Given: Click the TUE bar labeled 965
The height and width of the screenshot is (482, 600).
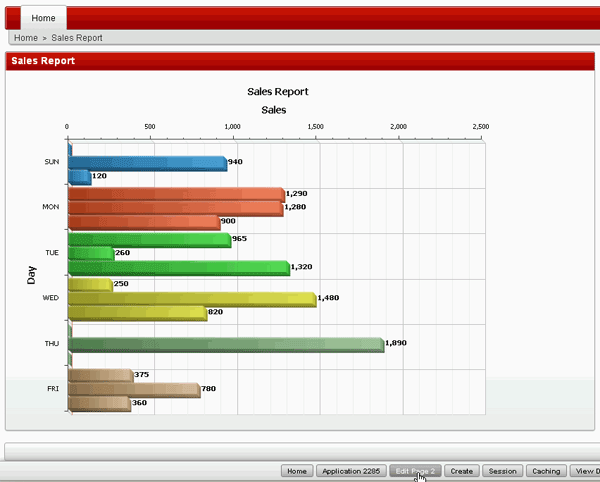Looking at the screenshot, I should (x=150, y=240).
